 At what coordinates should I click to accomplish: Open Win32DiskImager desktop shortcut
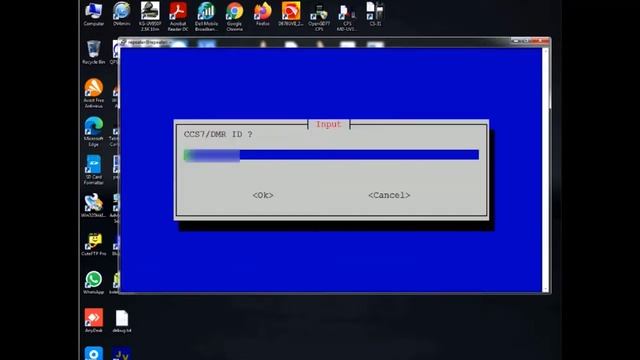[x=93, y=205]
